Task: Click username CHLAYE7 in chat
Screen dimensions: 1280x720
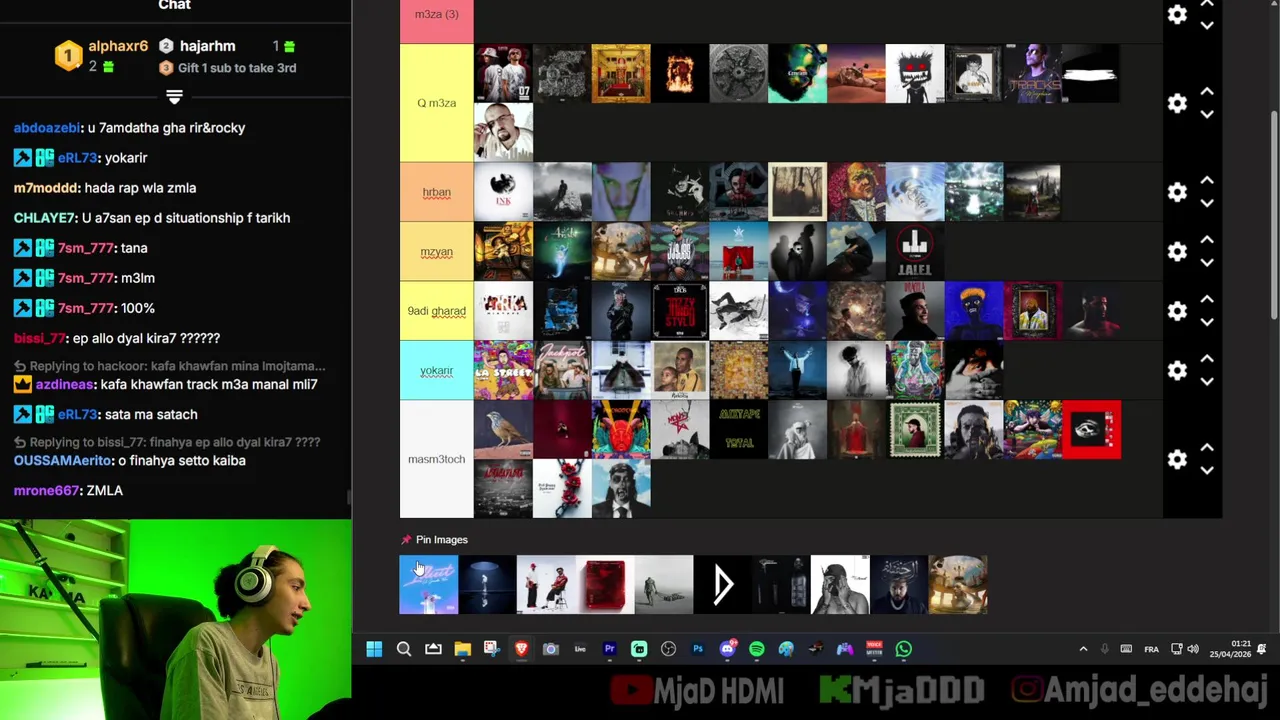Action: [x=44, y=218]
